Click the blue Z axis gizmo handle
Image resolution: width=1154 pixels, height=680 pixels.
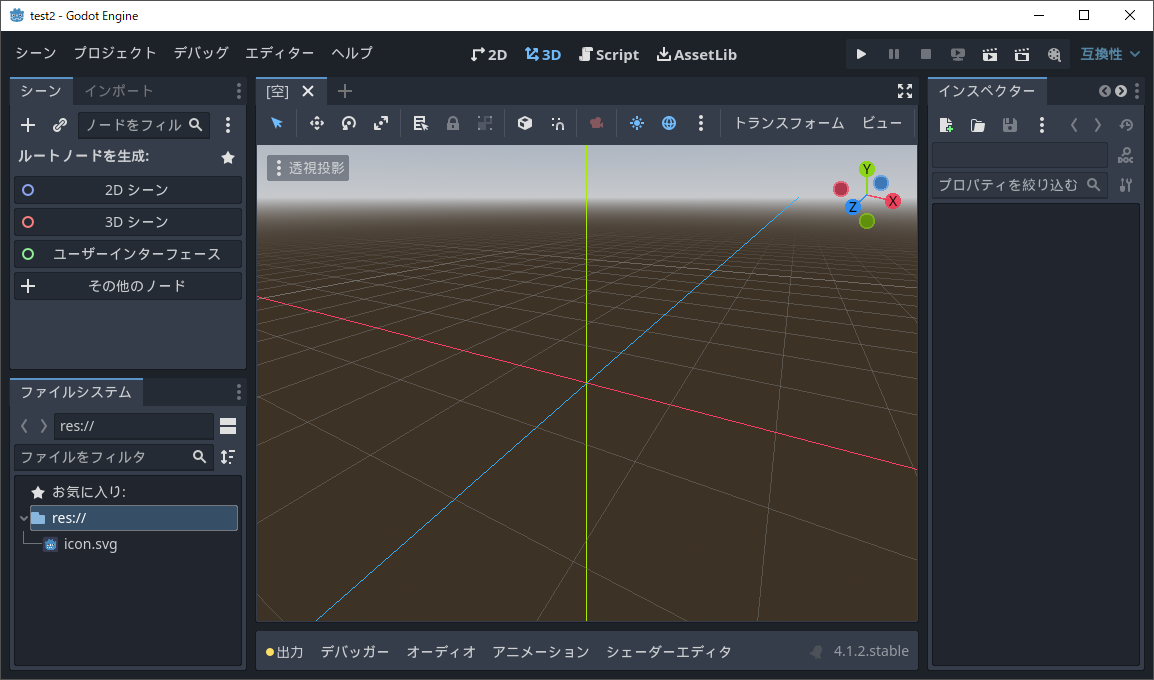[x=852, y=207]
